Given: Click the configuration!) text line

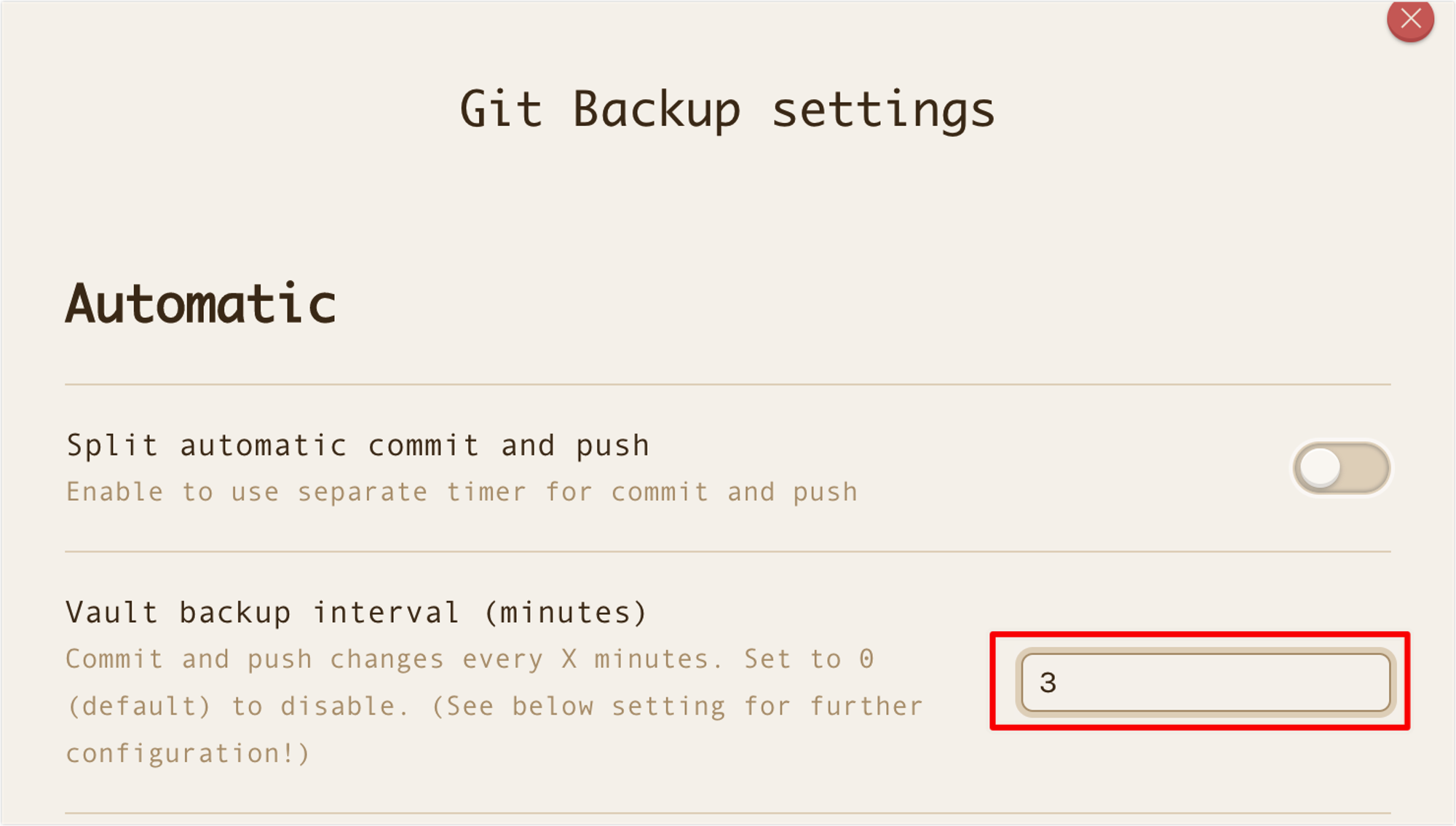Looking at the screenshot, I should coord(188,753).
